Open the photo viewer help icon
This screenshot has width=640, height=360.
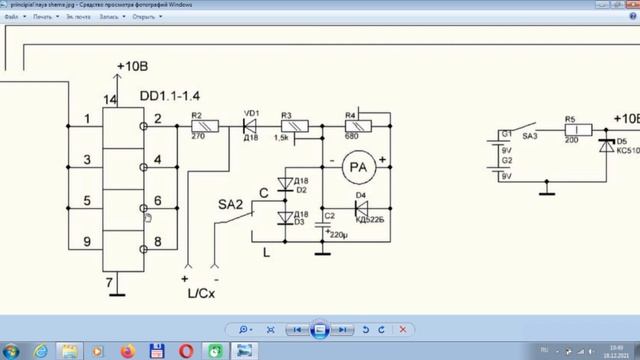click(633, 16)
